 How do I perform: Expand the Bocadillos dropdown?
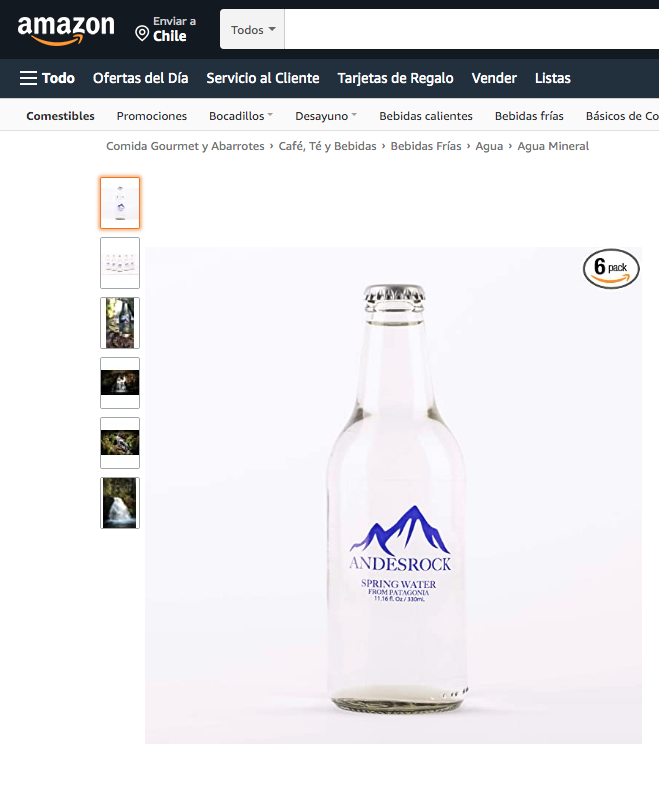point(241,116)
